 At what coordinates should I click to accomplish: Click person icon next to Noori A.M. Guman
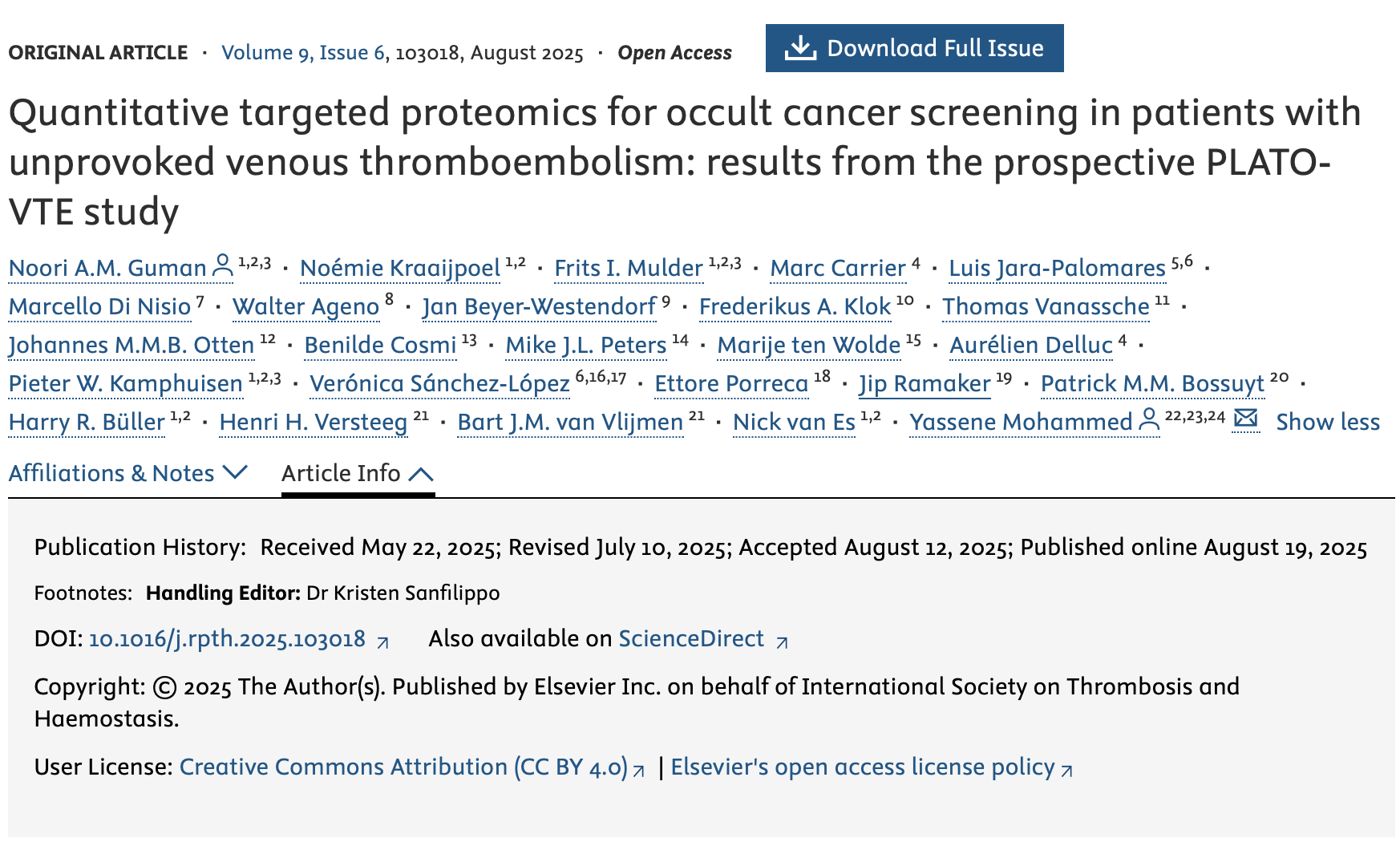pyautogui.click(x=222, y=265)
